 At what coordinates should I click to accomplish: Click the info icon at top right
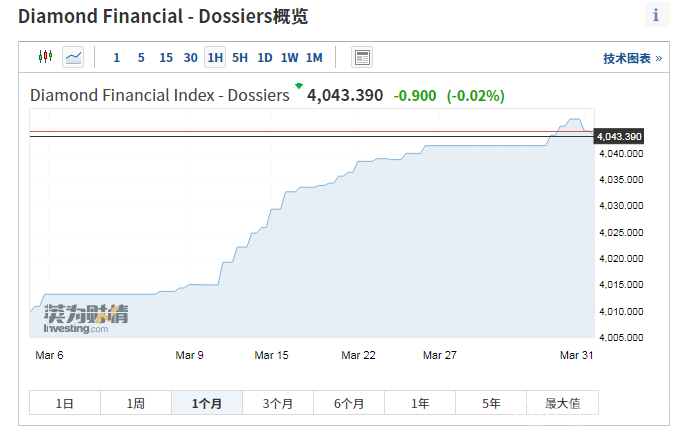coord(656,15)
